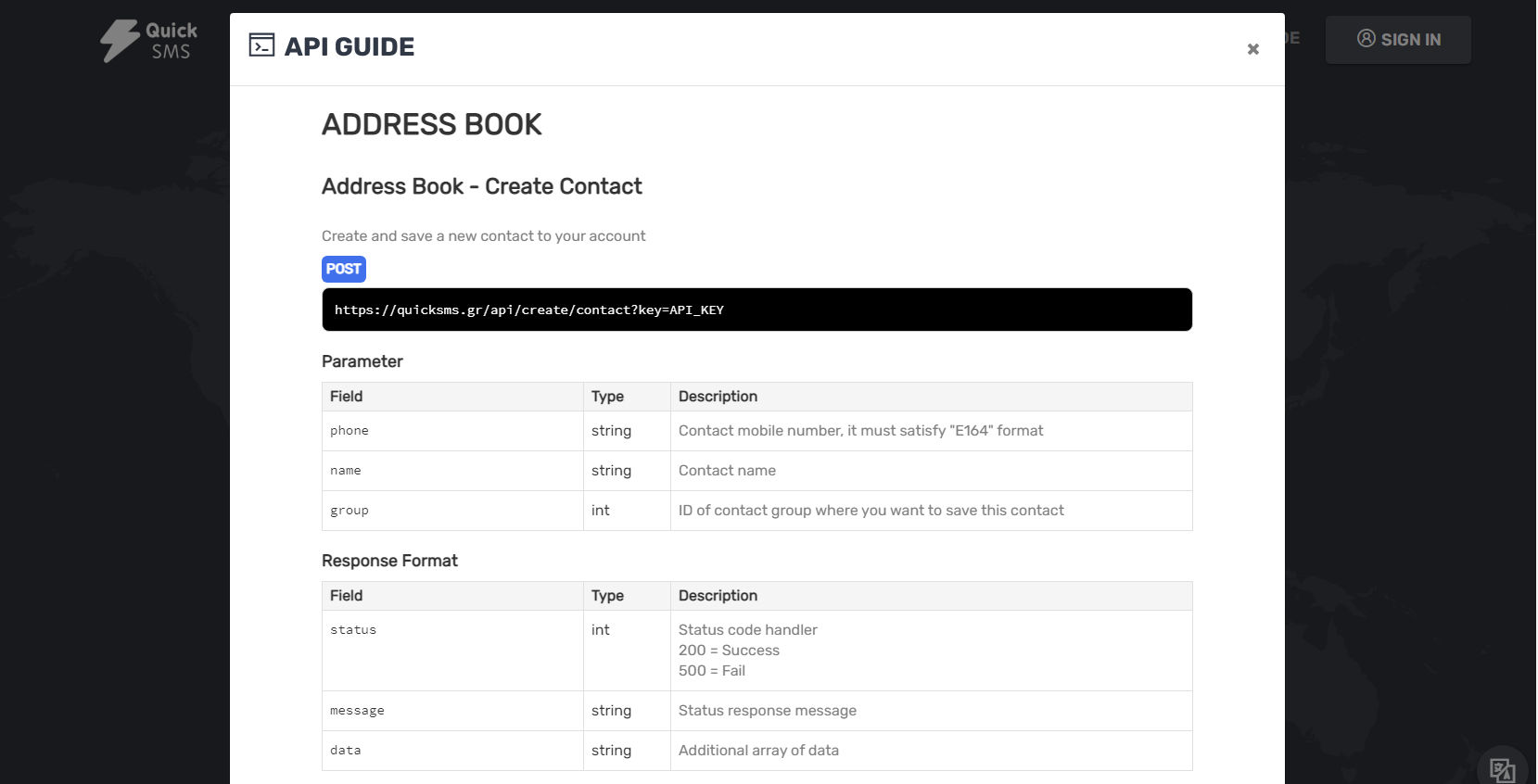Click the 'ID of contact group' description
Viewport: 1538px width, 784px height.
[871, 511]
